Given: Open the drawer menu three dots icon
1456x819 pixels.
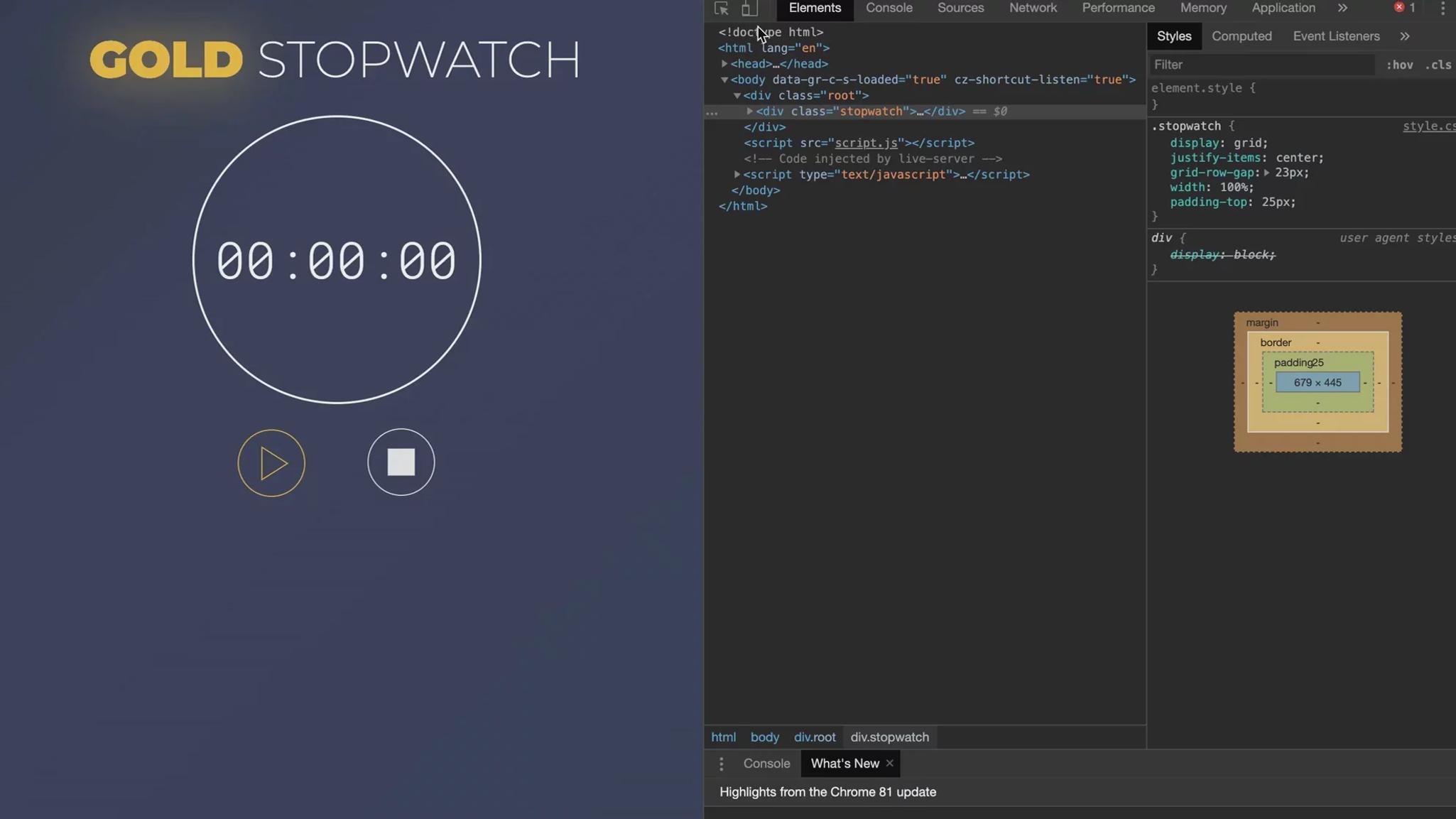Looking at the screenshot, I should [721, 764].
